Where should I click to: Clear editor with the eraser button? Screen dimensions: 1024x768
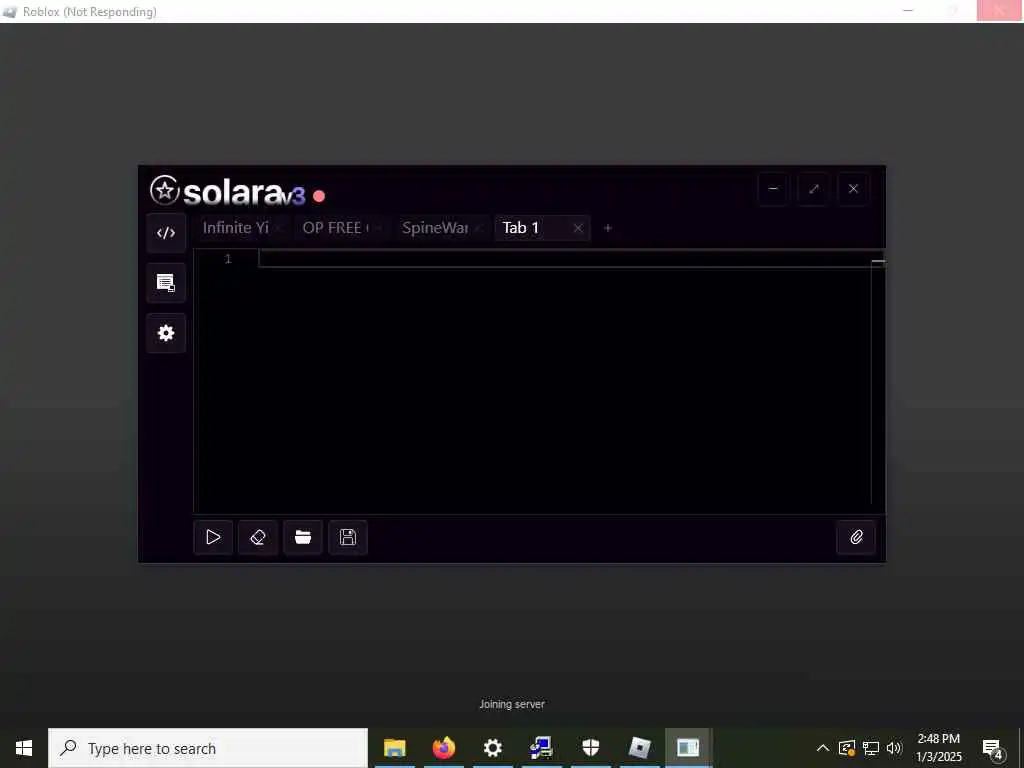point(258,537)
